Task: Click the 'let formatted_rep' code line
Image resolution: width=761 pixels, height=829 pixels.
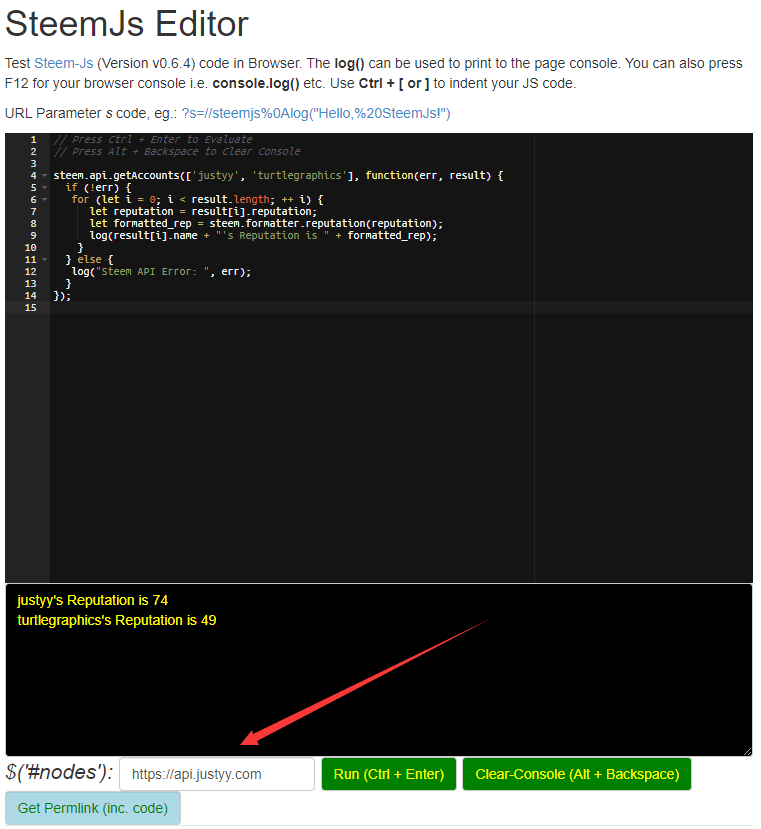Action: click(266, 224)
